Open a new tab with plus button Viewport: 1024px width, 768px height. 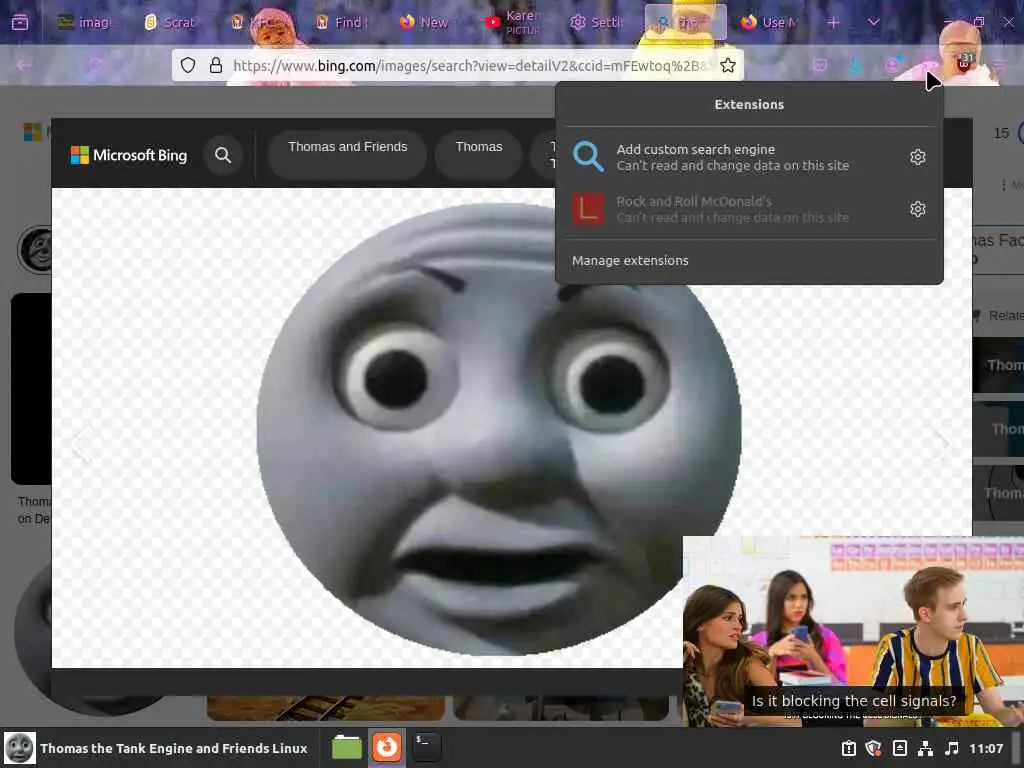click(833, 23)
